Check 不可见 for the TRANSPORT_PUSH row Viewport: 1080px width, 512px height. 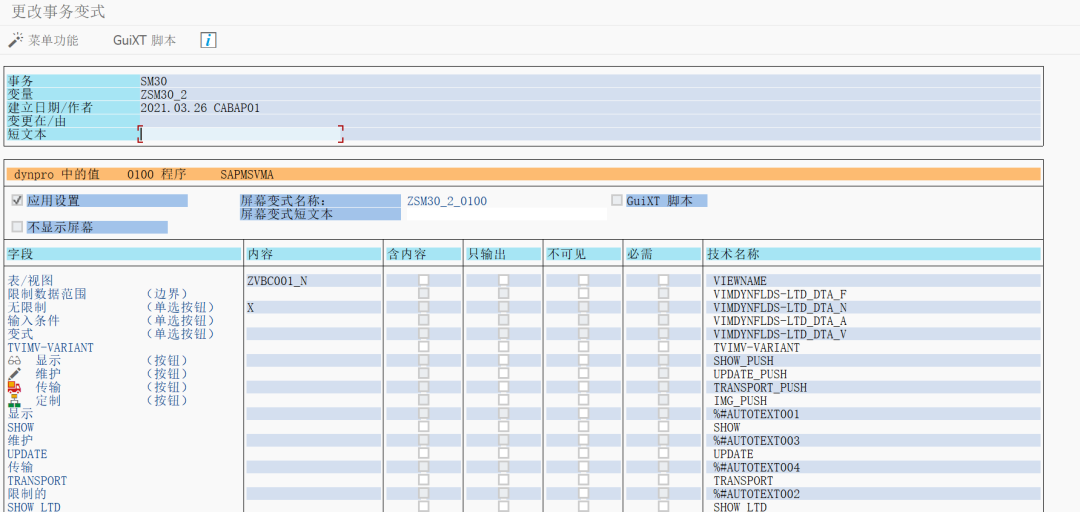pyautogui.click(x=583, y=387)
